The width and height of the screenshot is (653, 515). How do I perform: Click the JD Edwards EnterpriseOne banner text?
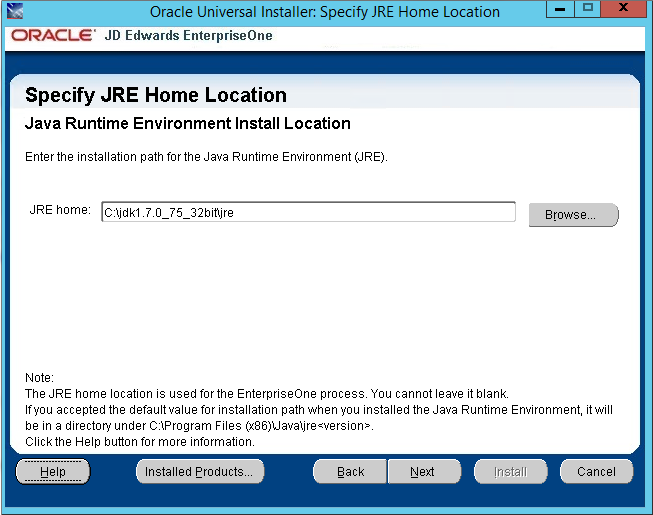click(x=189, y=36)
